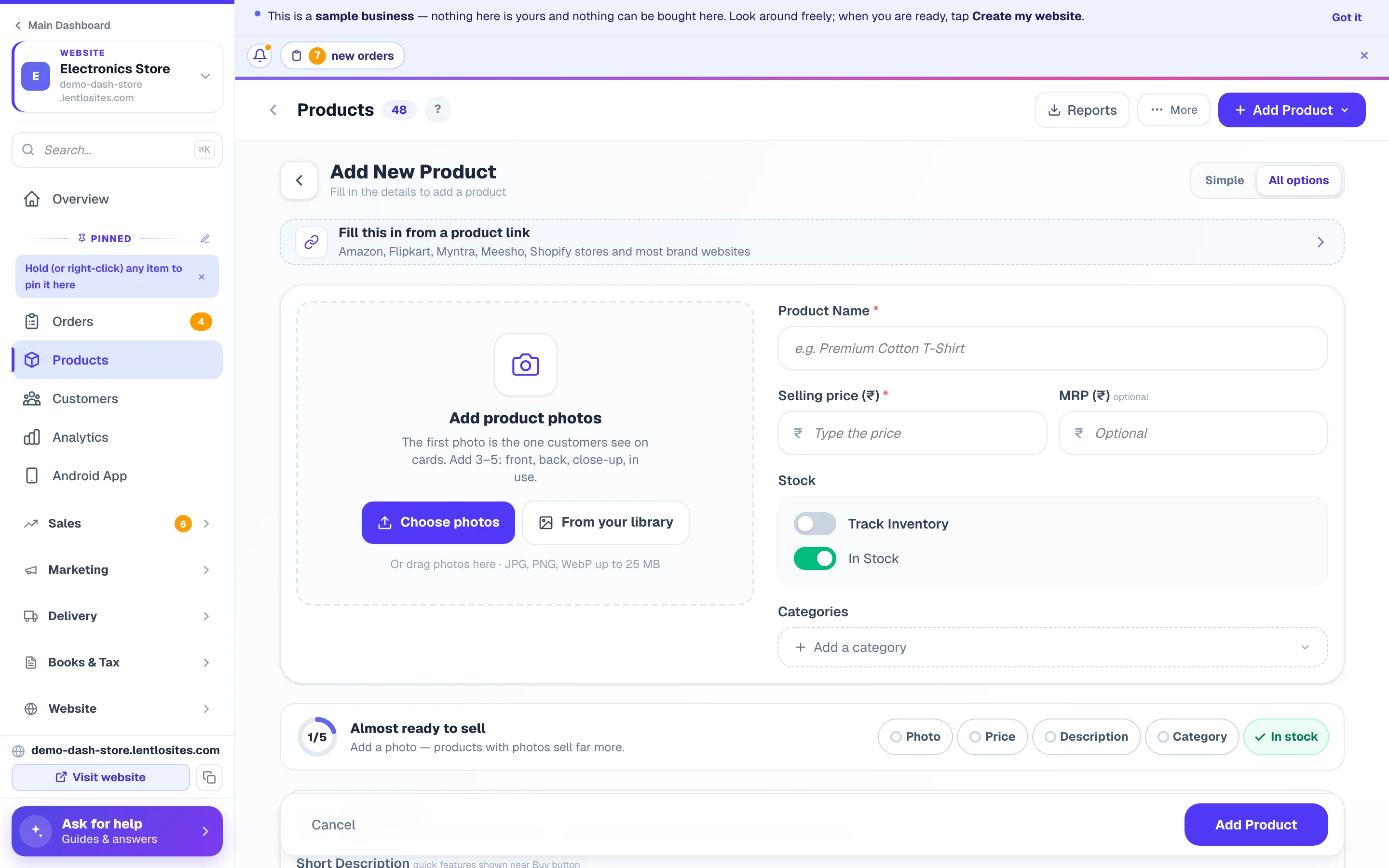The width and height of the screenshot is (1389, 868).
Task: Turn off the In Stock switch
Action: pos(815,558)
